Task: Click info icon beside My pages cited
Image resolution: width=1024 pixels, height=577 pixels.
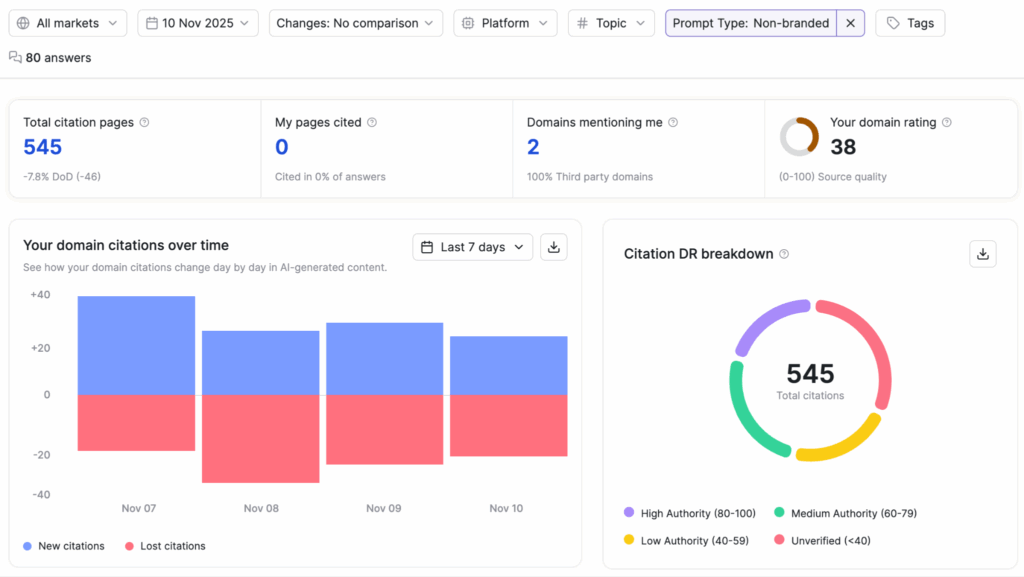Action: [x=372, y=123]
